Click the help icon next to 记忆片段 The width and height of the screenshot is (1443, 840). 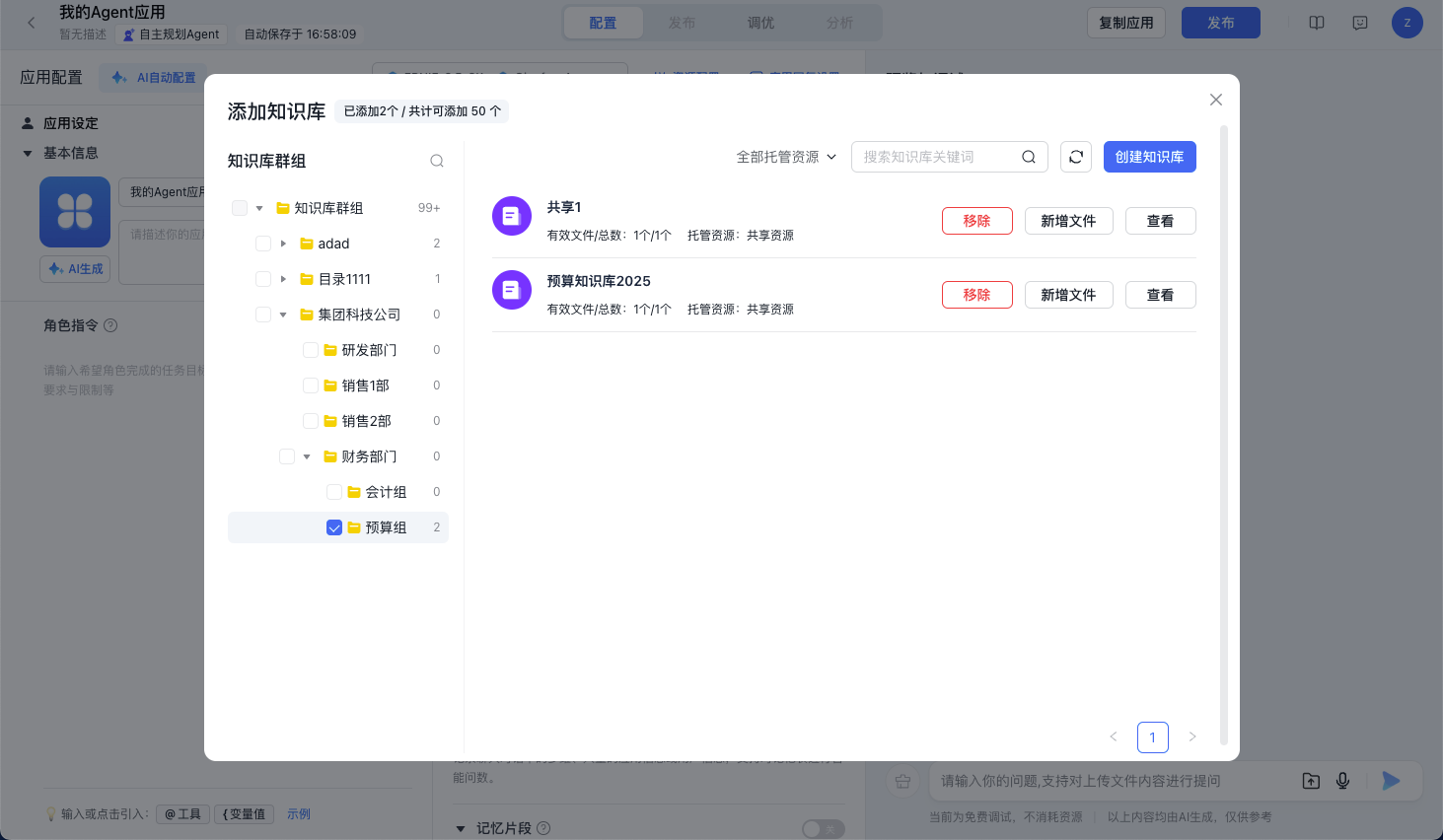(543, 828)
